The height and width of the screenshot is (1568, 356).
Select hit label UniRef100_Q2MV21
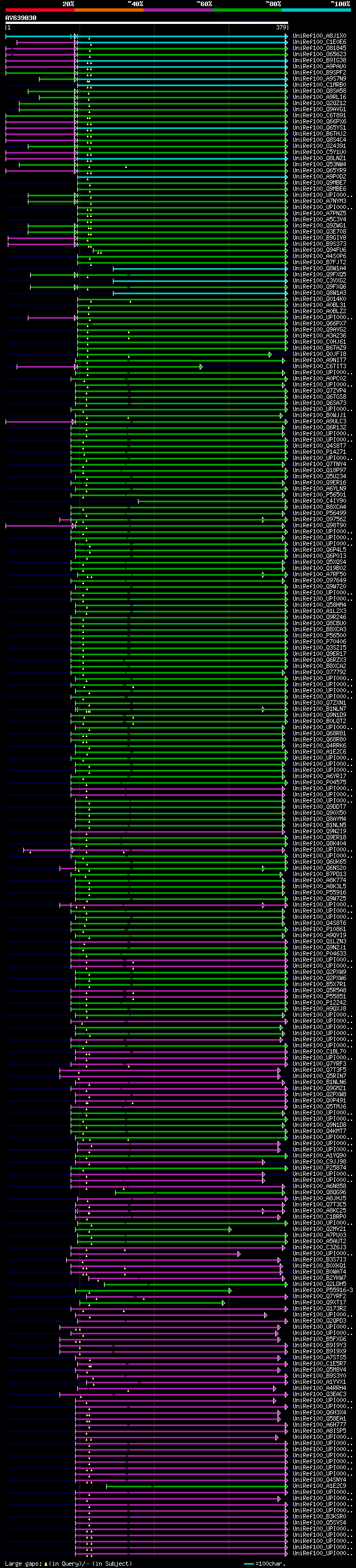[x=319, y=1229]
